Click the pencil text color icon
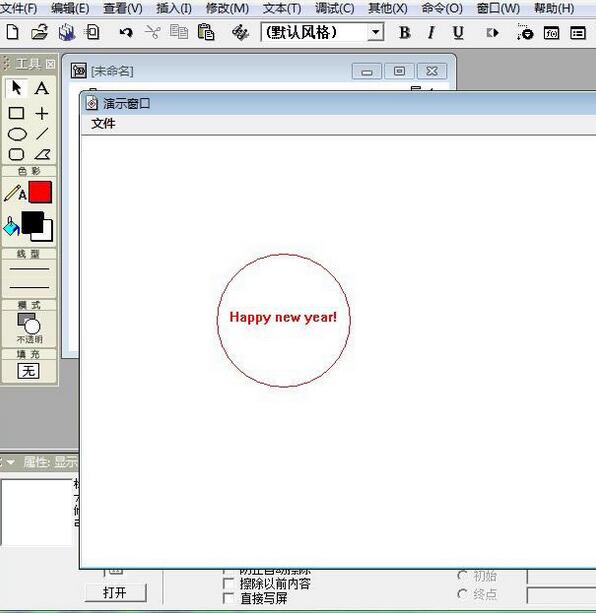596x613 pixels. coord(15,193)
